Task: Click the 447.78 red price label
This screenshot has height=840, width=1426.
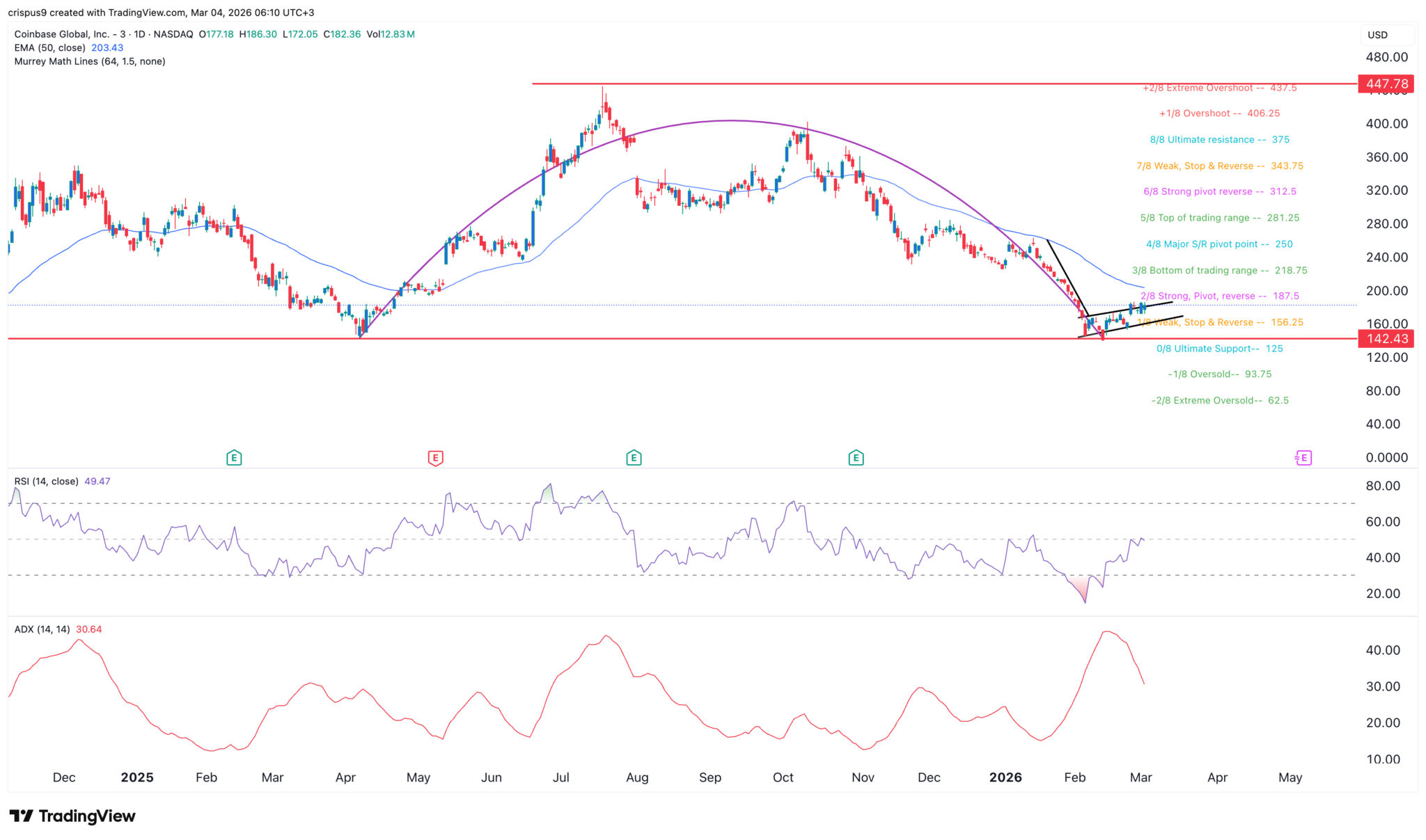Action: click(1386, 84)
